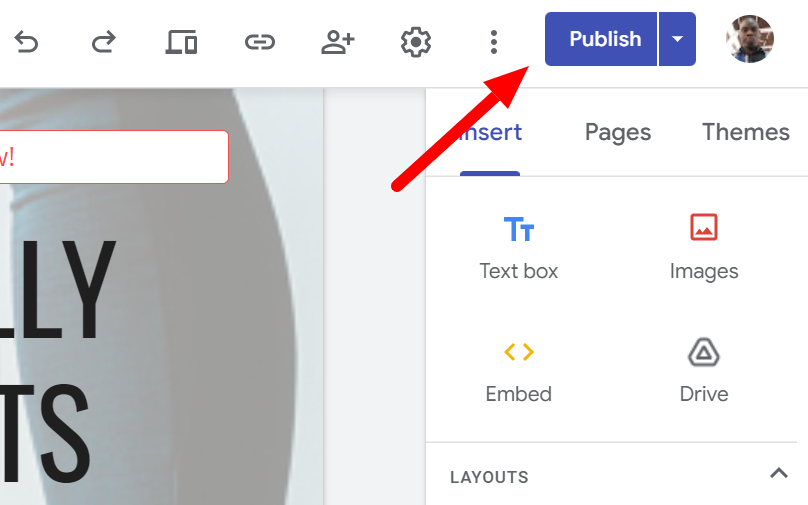
Task: Share with others via add-person icon
Action: pyautogui.click(x=338, y=42)
